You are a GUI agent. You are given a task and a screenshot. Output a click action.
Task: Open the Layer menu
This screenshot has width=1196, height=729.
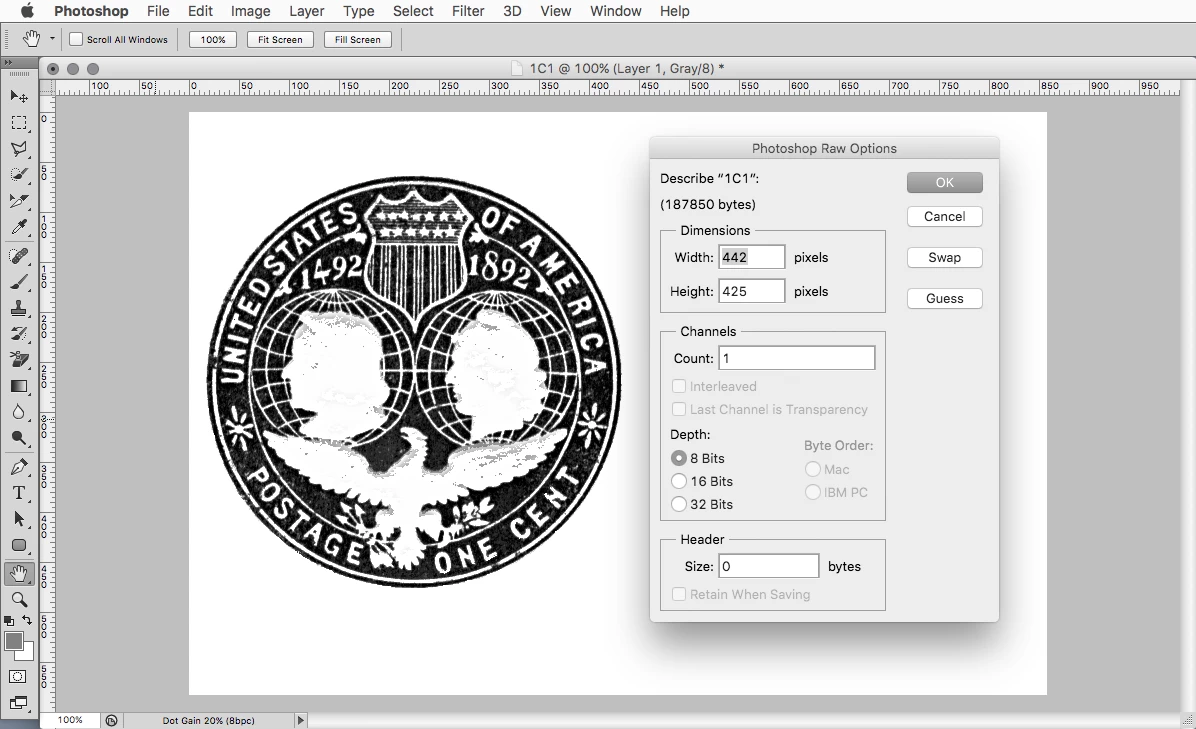click(307, 11)
